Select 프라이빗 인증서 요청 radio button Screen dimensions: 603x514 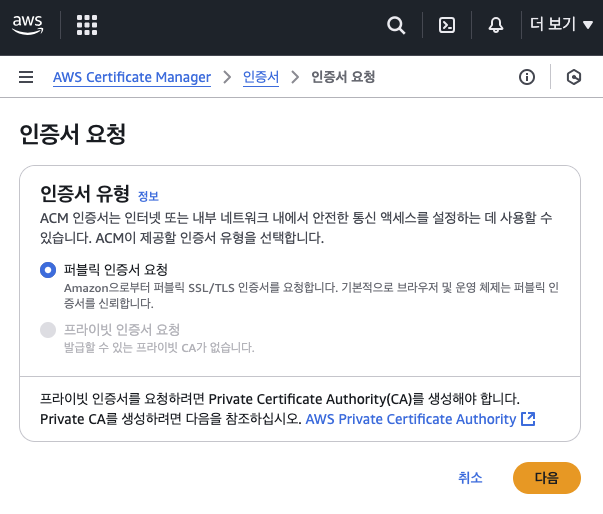[48, 330]
